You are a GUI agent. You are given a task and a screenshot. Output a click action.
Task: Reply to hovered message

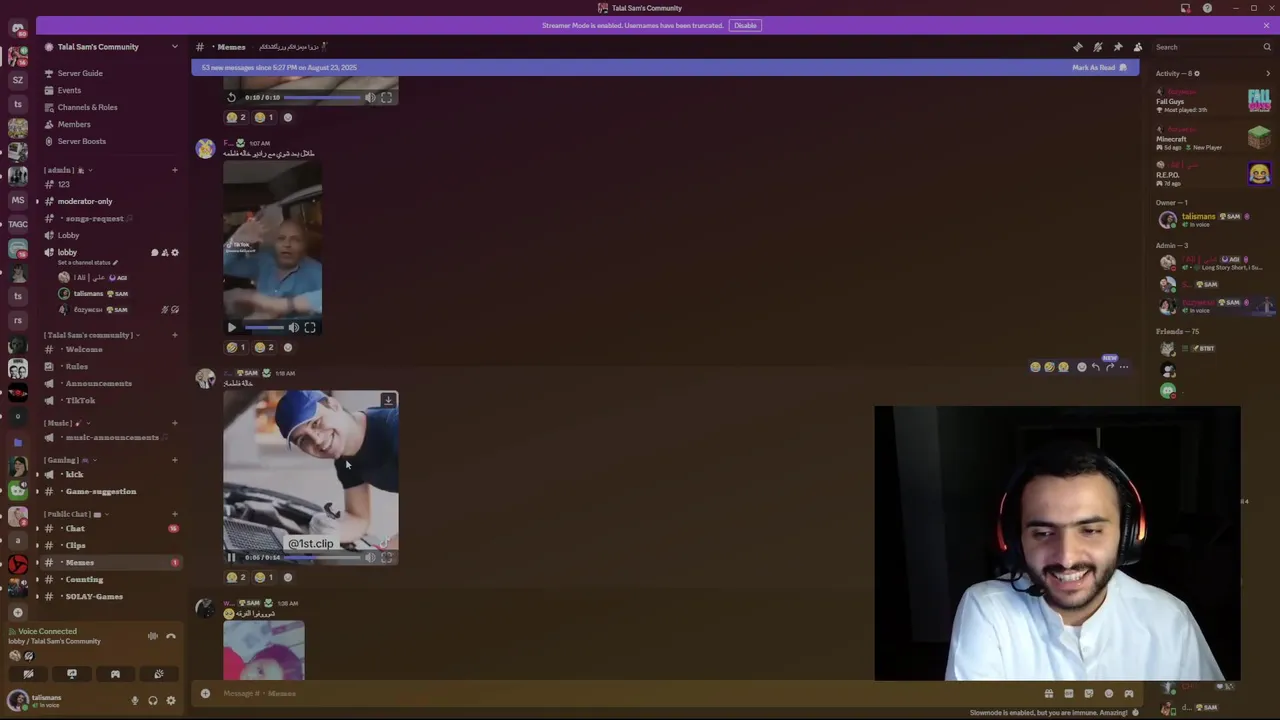click(1096, 367)
